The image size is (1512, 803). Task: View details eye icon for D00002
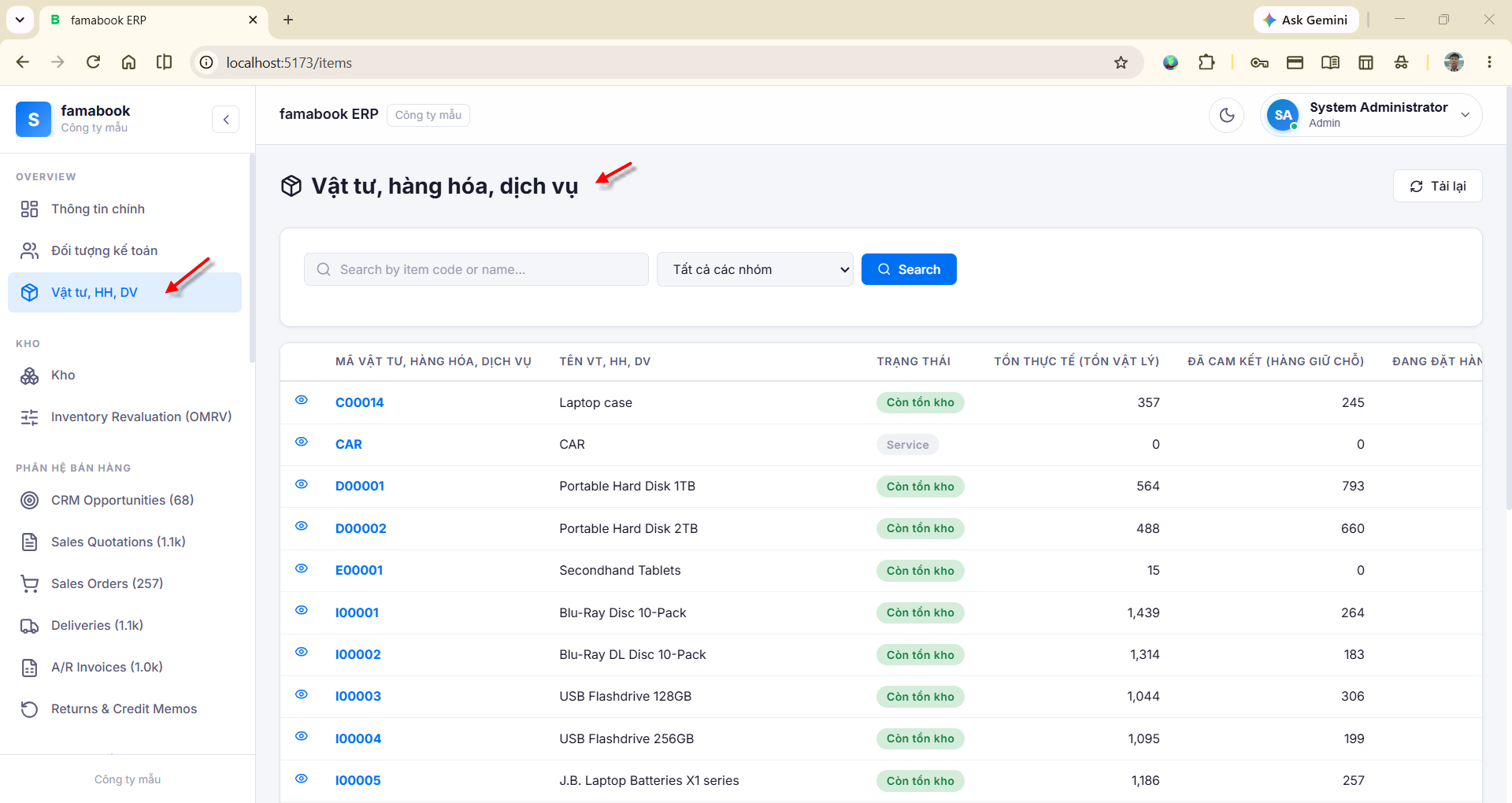(301, 526)
